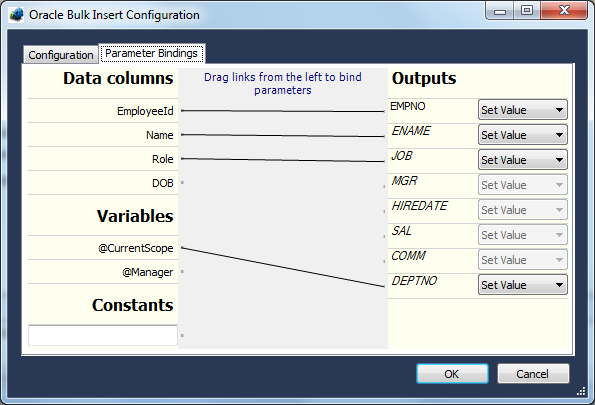Maximize the configuration window
This screenshot has height=405, width=595.
pyautogui.click(x=527, y=10)
